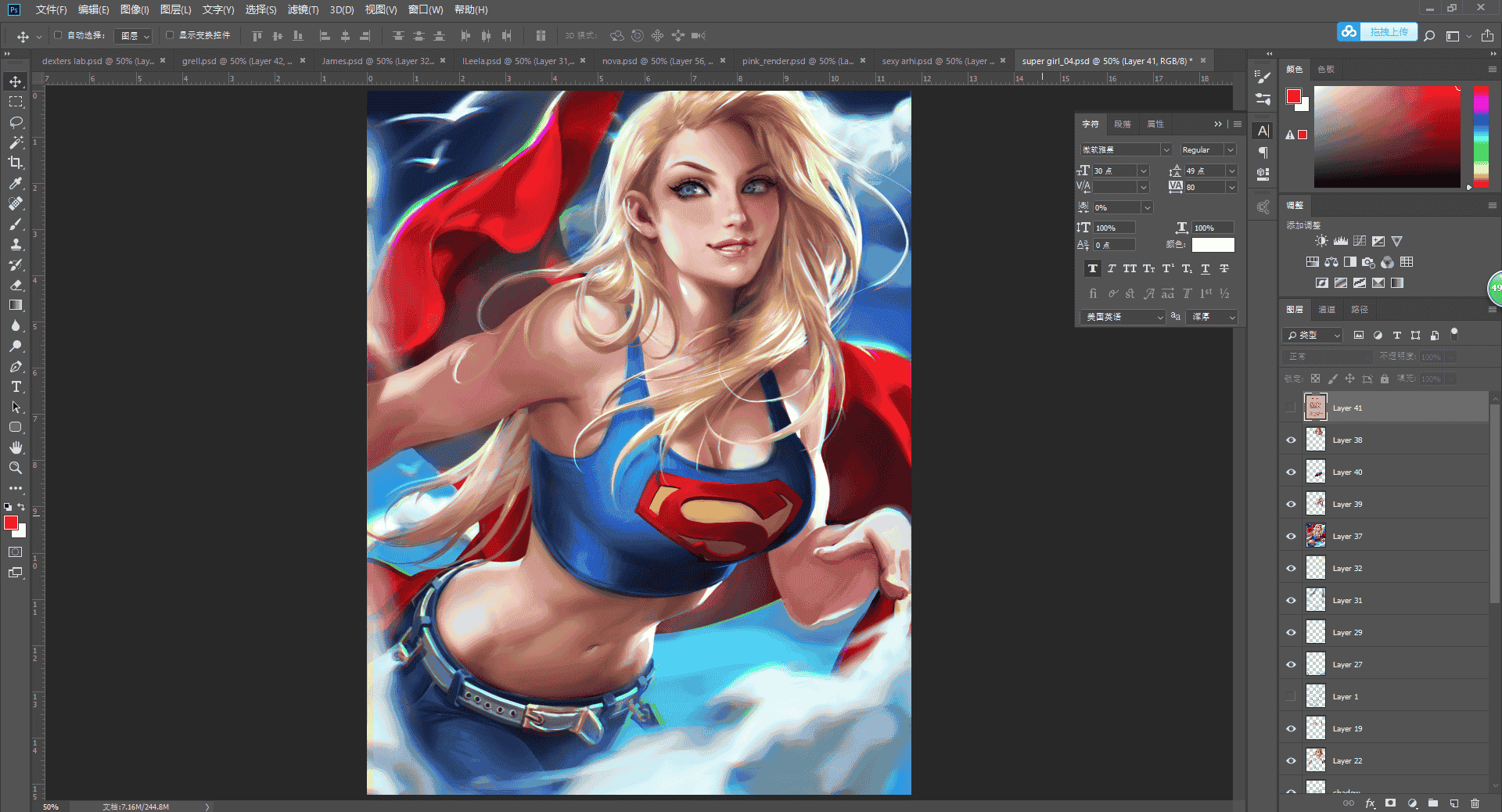The image size is (1502, 812).
Task: Enable the auto-select checkbox in options bar
Action: (58, 35)
